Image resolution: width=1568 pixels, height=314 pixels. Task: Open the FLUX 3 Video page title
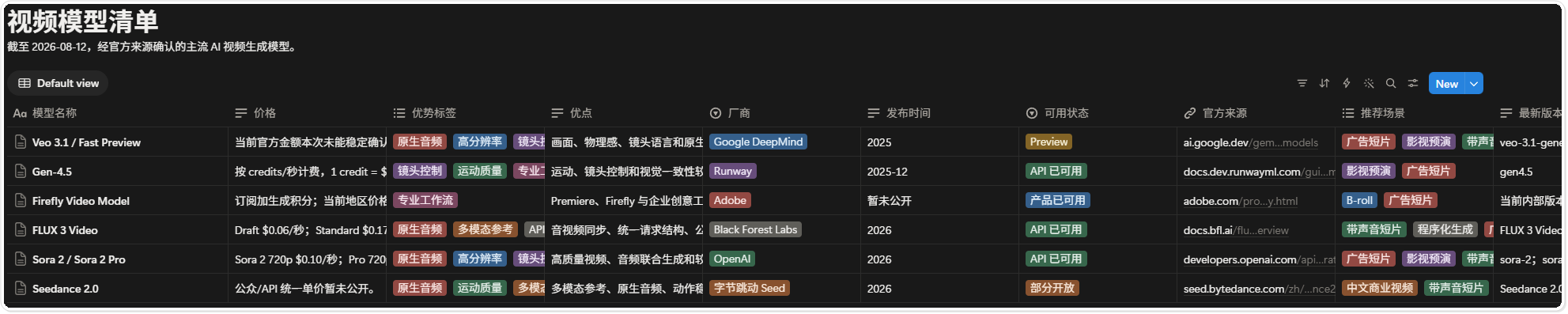pos(65,230)
